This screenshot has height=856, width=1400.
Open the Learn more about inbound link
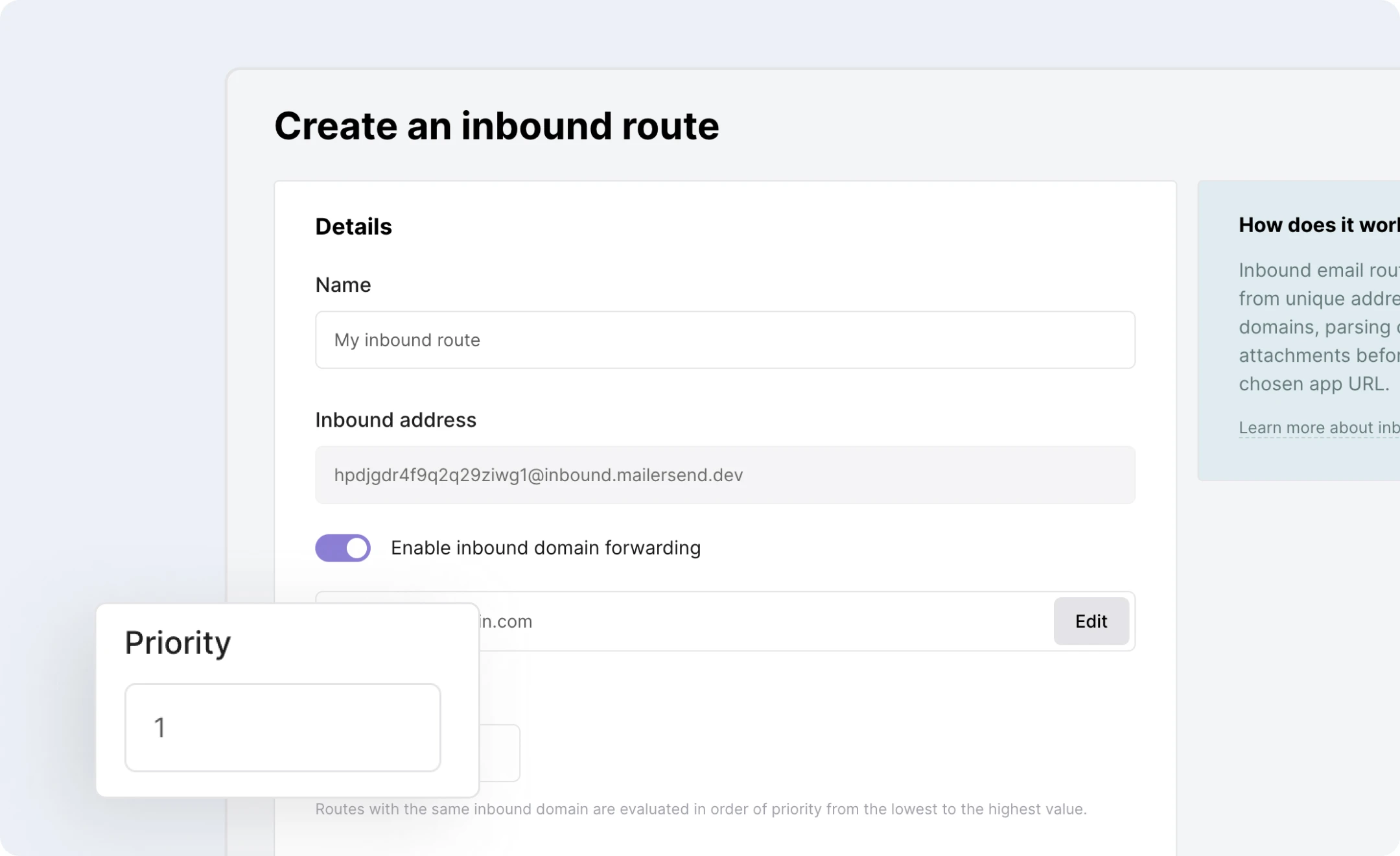coord(1319,428)
